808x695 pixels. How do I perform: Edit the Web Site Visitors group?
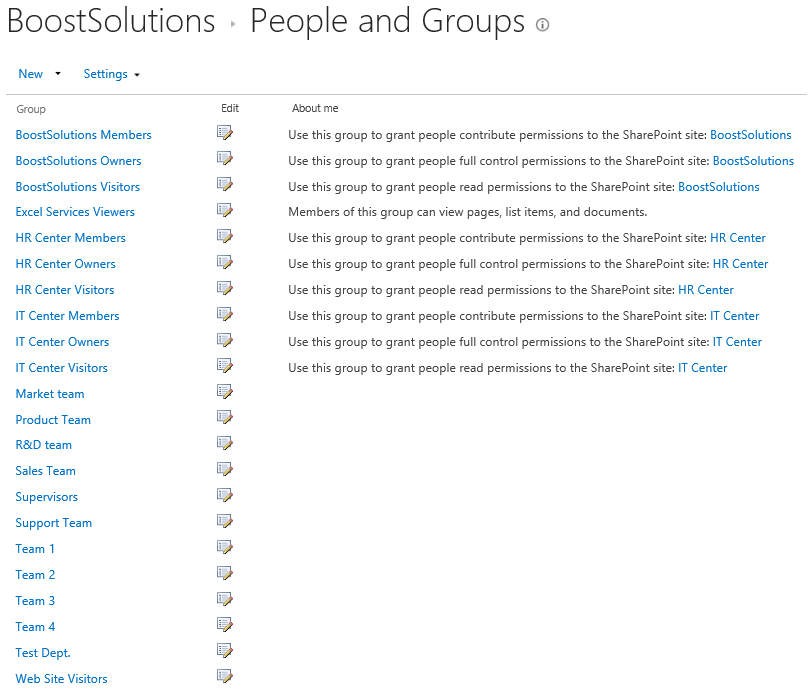[x=225, y=678]
